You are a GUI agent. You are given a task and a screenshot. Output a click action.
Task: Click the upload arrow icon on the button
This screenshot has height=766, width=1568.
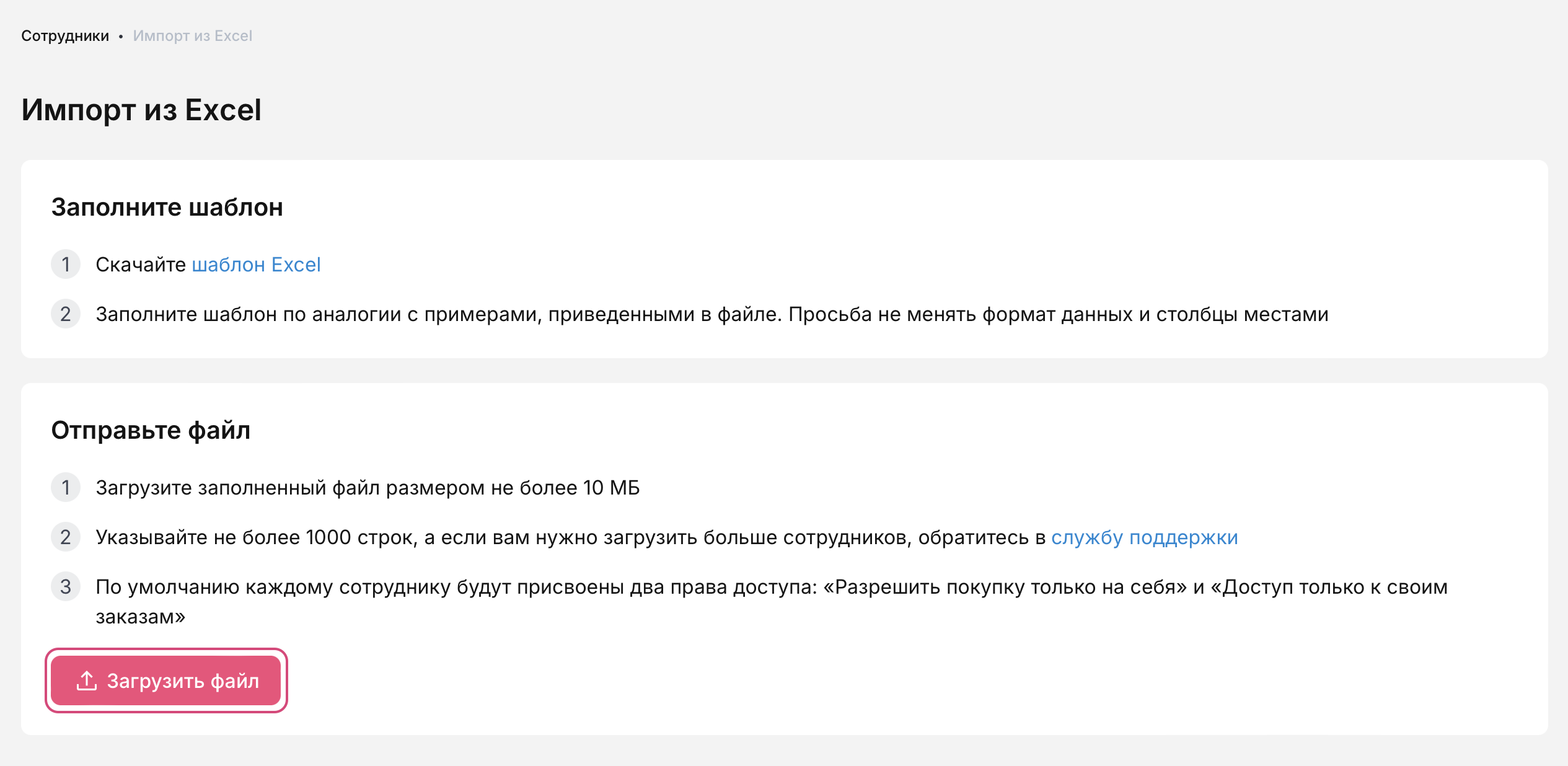87,680
